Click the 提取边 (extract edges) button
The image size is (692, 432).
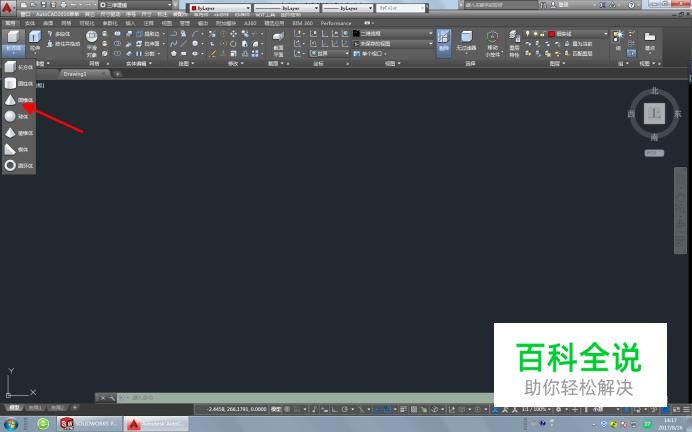tap(148, 34)
